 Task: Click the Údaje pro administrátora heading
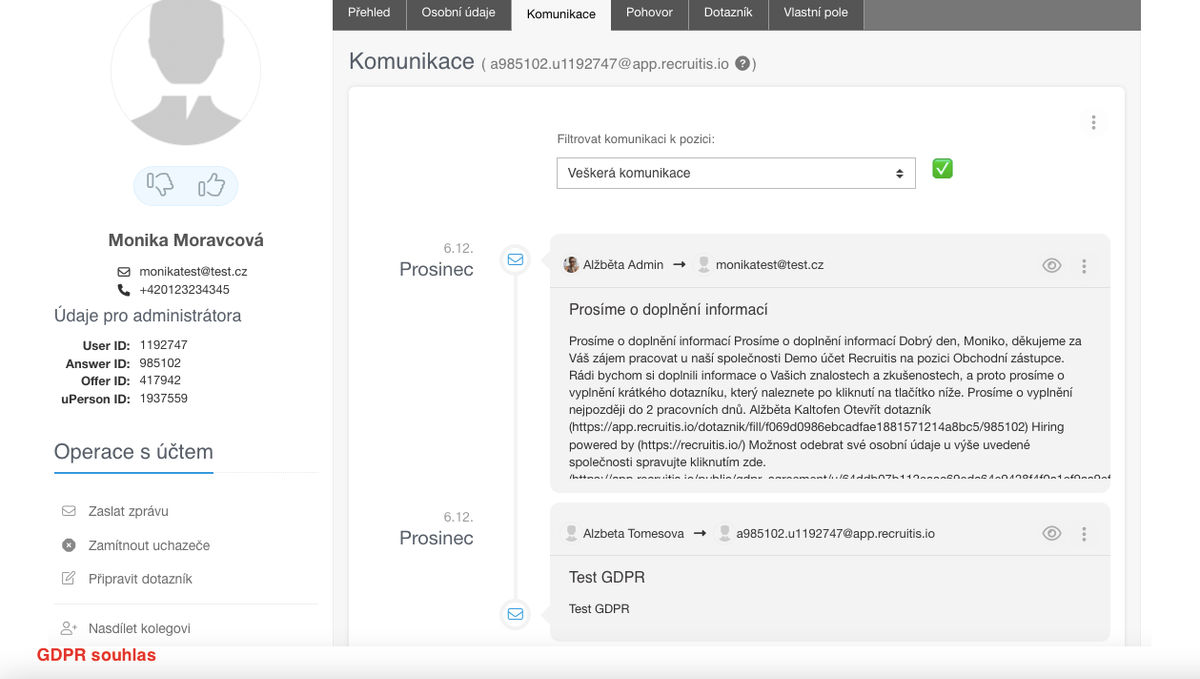[147, 316]
